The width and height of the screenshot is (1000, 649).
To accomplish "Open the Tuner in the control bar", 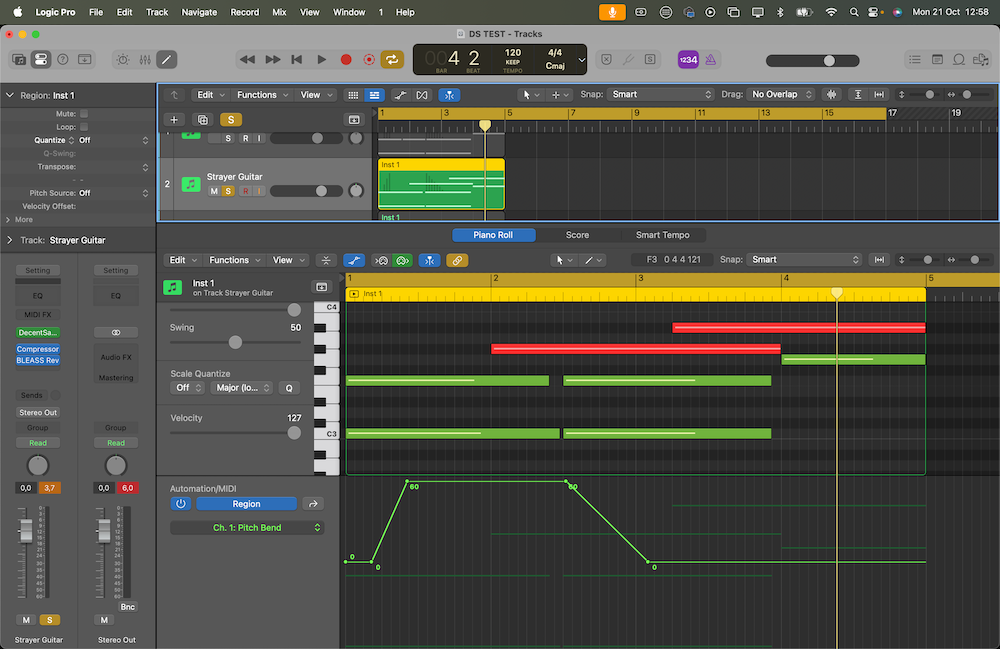I will click(x=628, y=59).
